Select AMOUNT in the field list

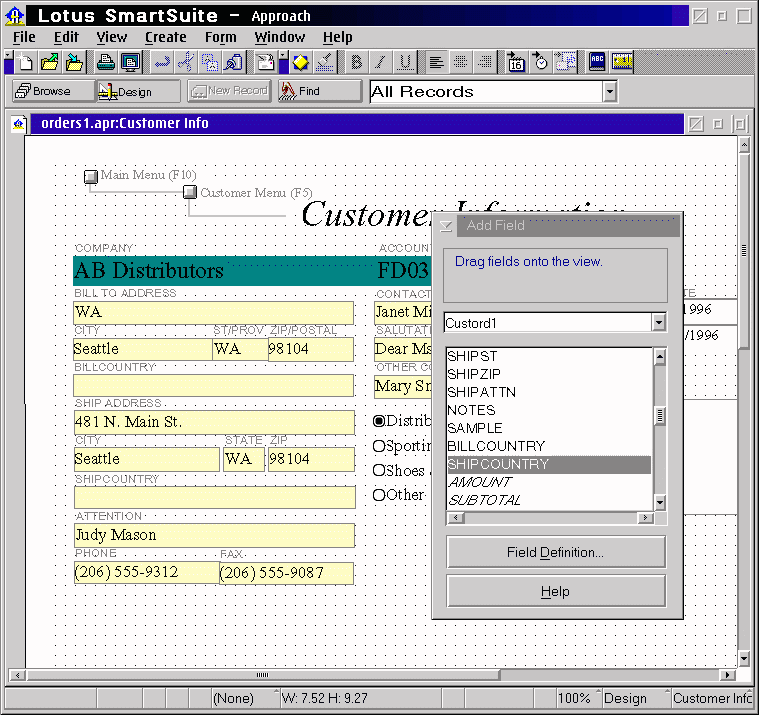coord(549,482)
